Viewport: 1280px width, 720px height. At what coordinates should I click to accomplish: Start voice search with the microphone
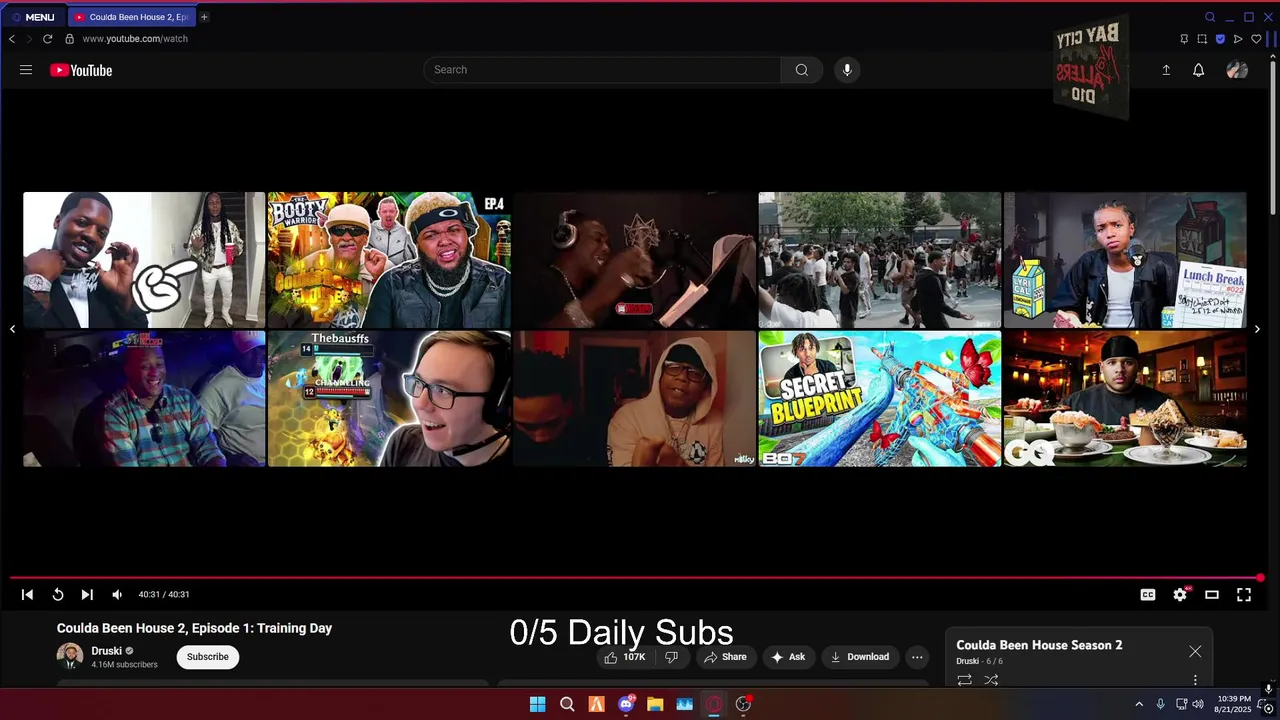click(847, 70)
